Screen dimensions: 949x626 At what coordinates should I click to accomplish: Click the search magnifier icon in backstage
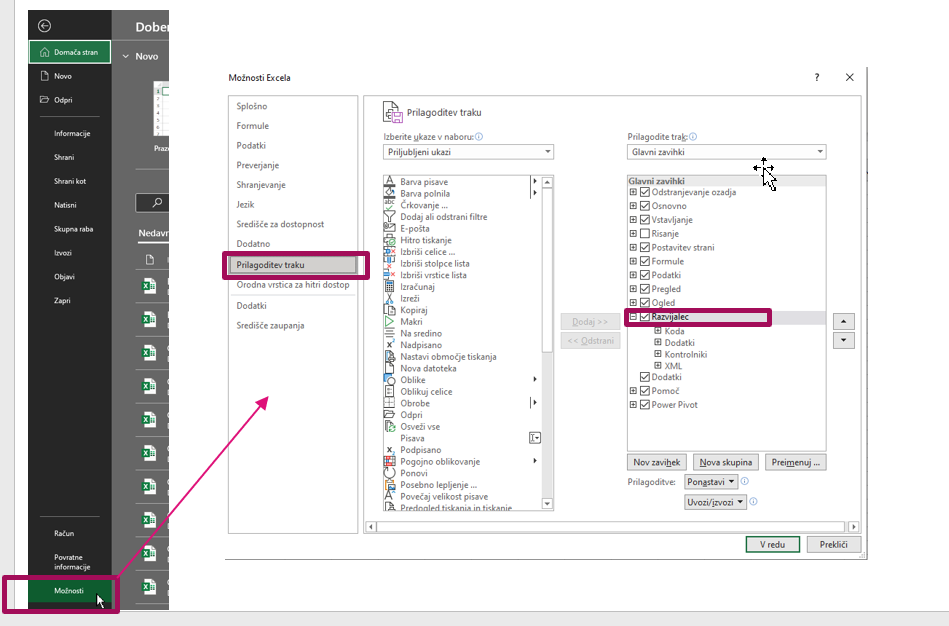tap(157, 203)
